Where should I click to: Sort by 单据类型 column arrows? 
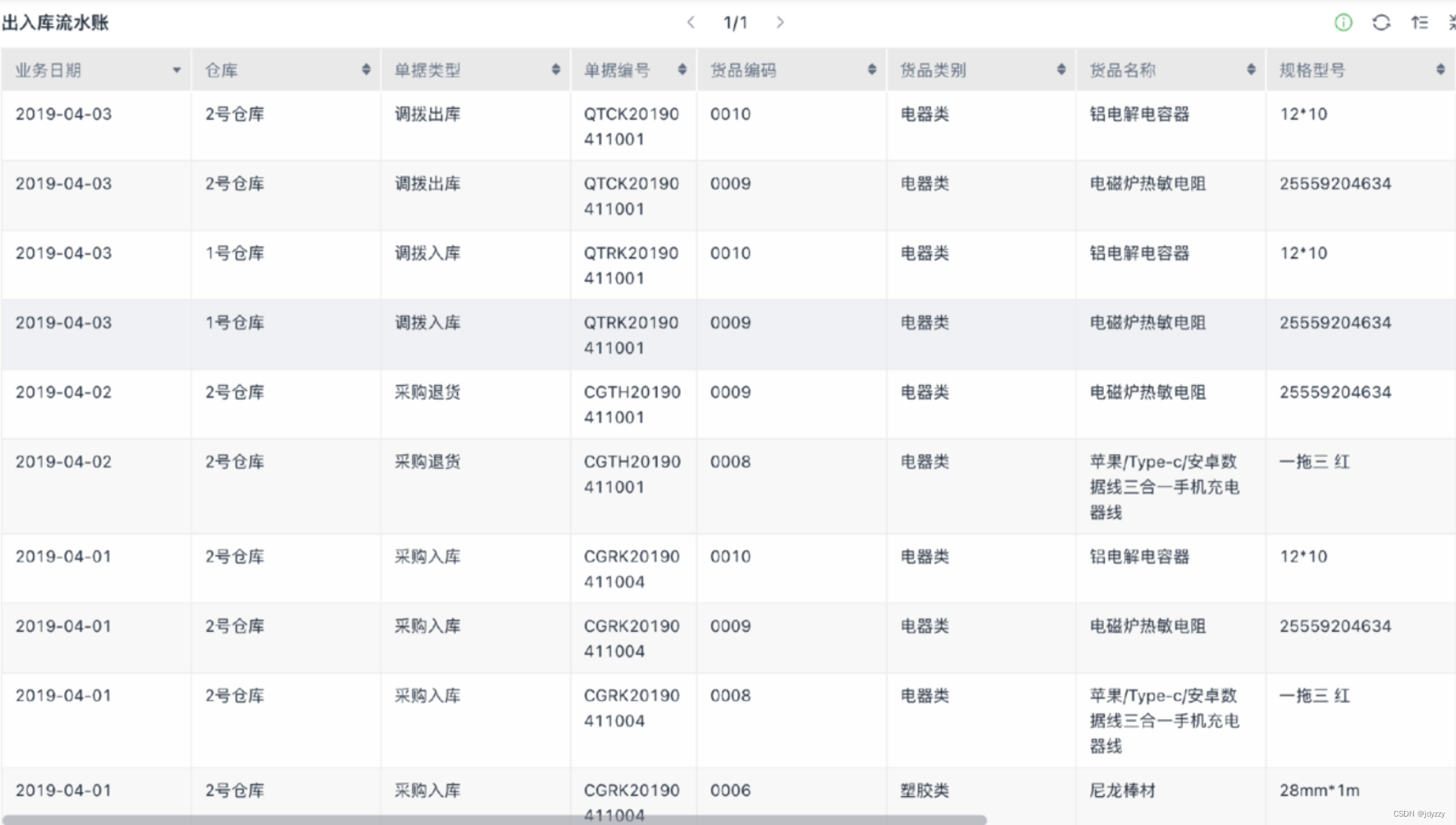pos(555,69)
